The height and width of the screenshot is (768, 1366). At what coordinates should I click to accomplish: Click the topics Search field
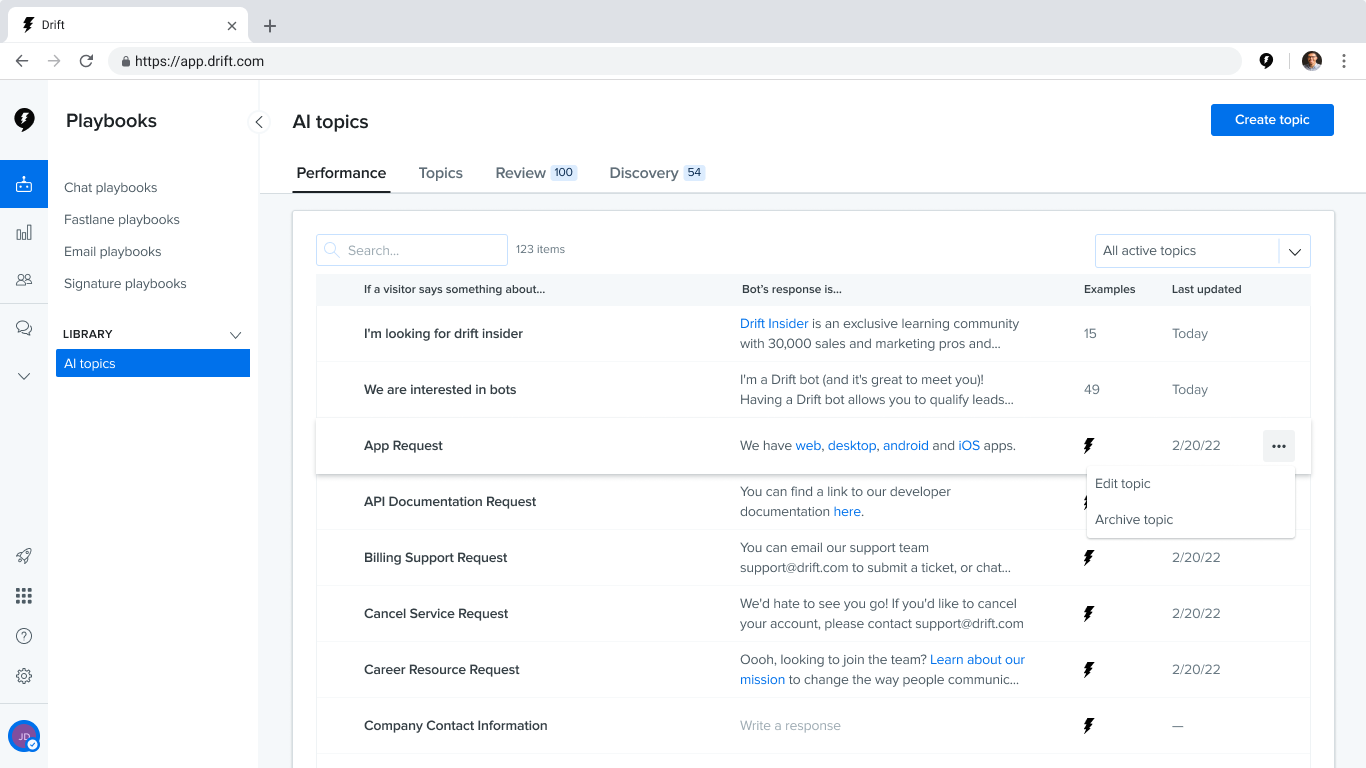(412, 250)
